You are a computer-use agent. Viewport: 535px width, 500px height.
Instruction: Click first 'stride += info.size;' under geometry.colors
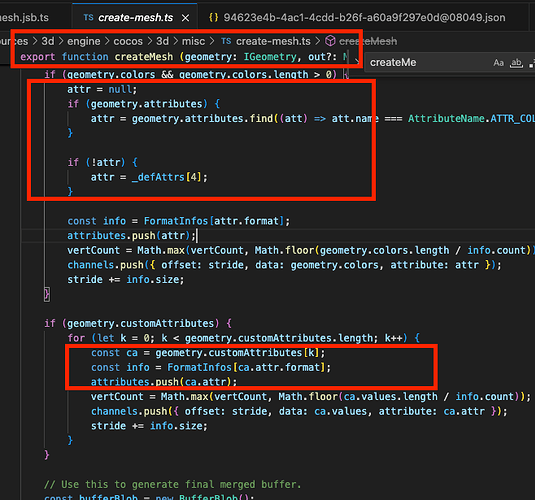click(126, 280)
